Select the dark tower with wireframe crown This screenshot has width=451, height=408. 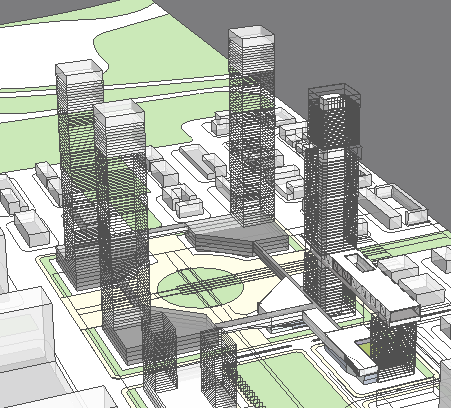tap(331, 200)
